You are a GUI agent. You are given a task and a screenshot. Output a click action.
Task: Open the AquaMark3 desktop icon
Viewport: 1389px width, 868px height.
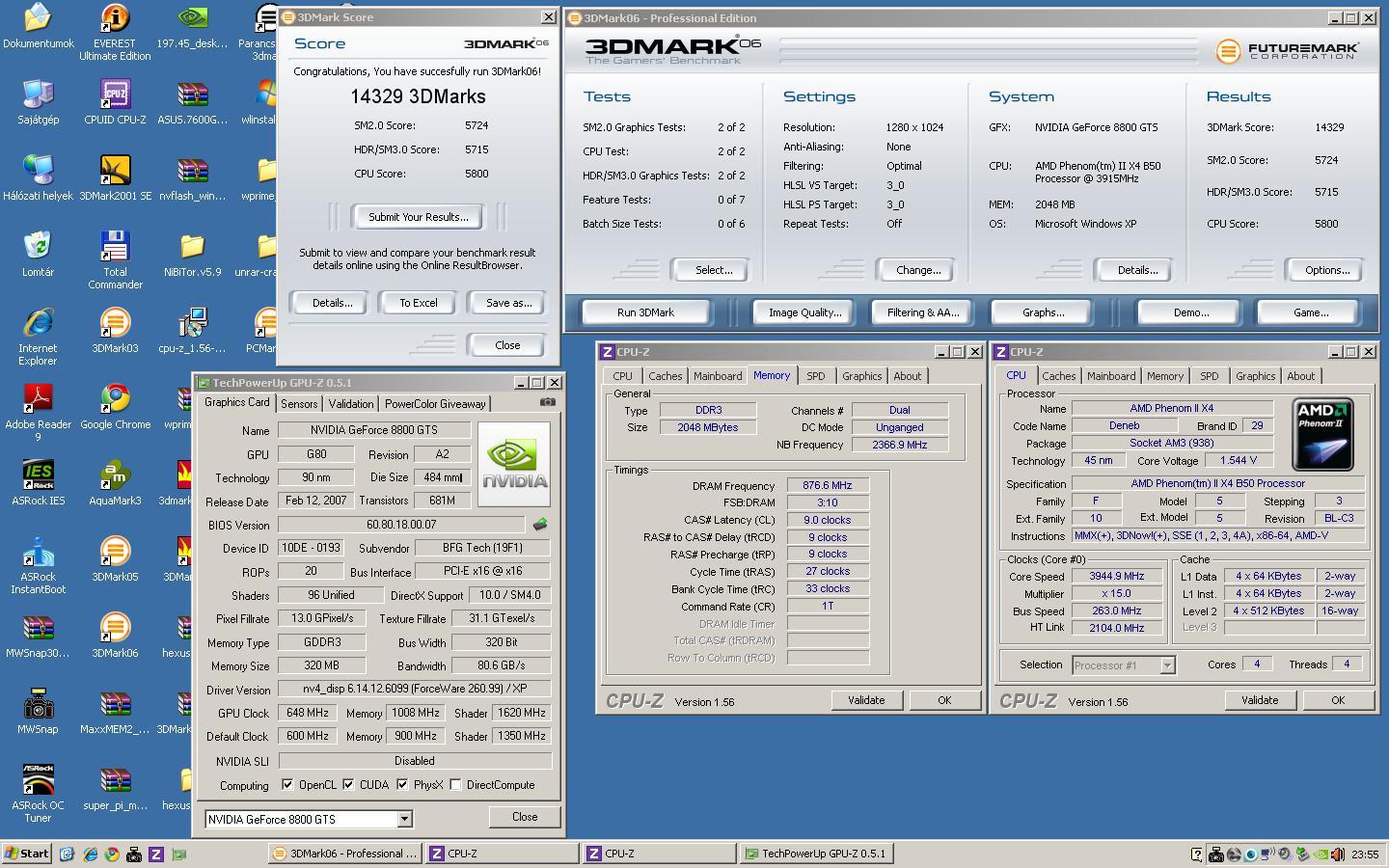(x=115, y=483)
